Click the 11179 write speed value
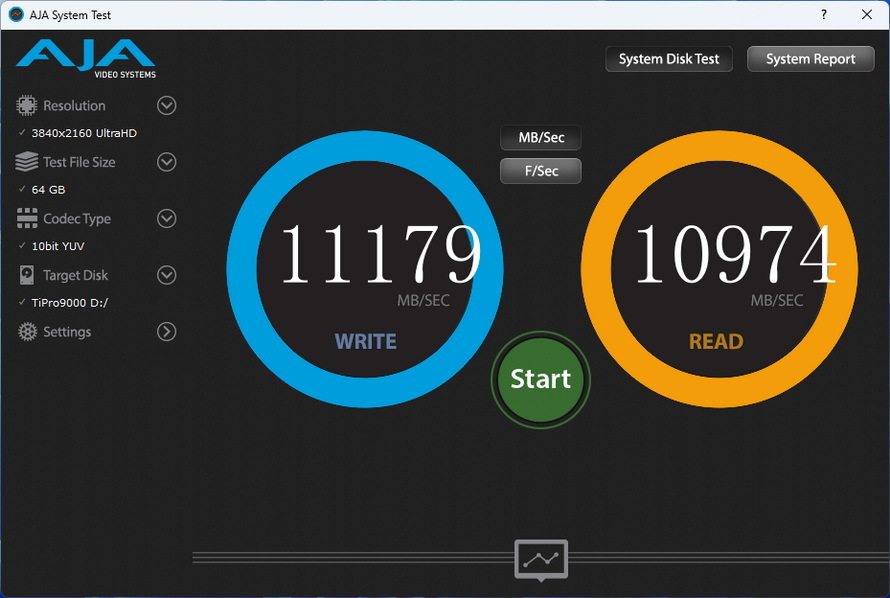890x598 pixels. coord(381,254)
